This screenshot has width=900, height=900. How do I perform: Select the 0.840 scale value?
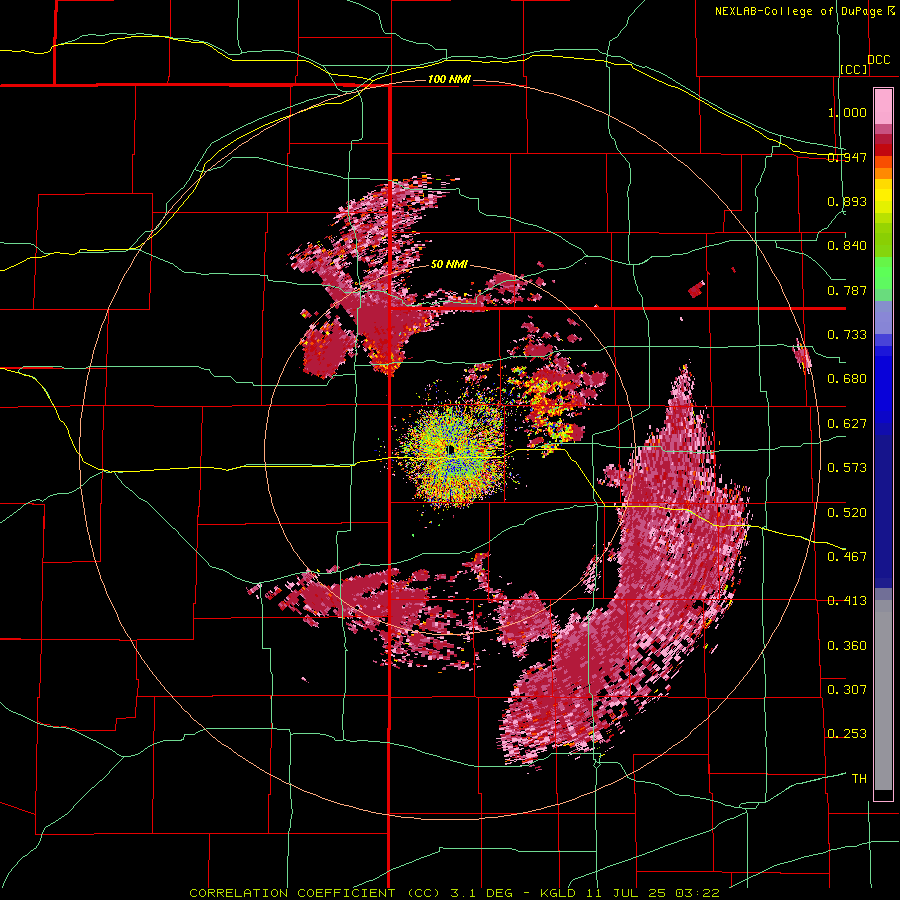click(847, 246)
